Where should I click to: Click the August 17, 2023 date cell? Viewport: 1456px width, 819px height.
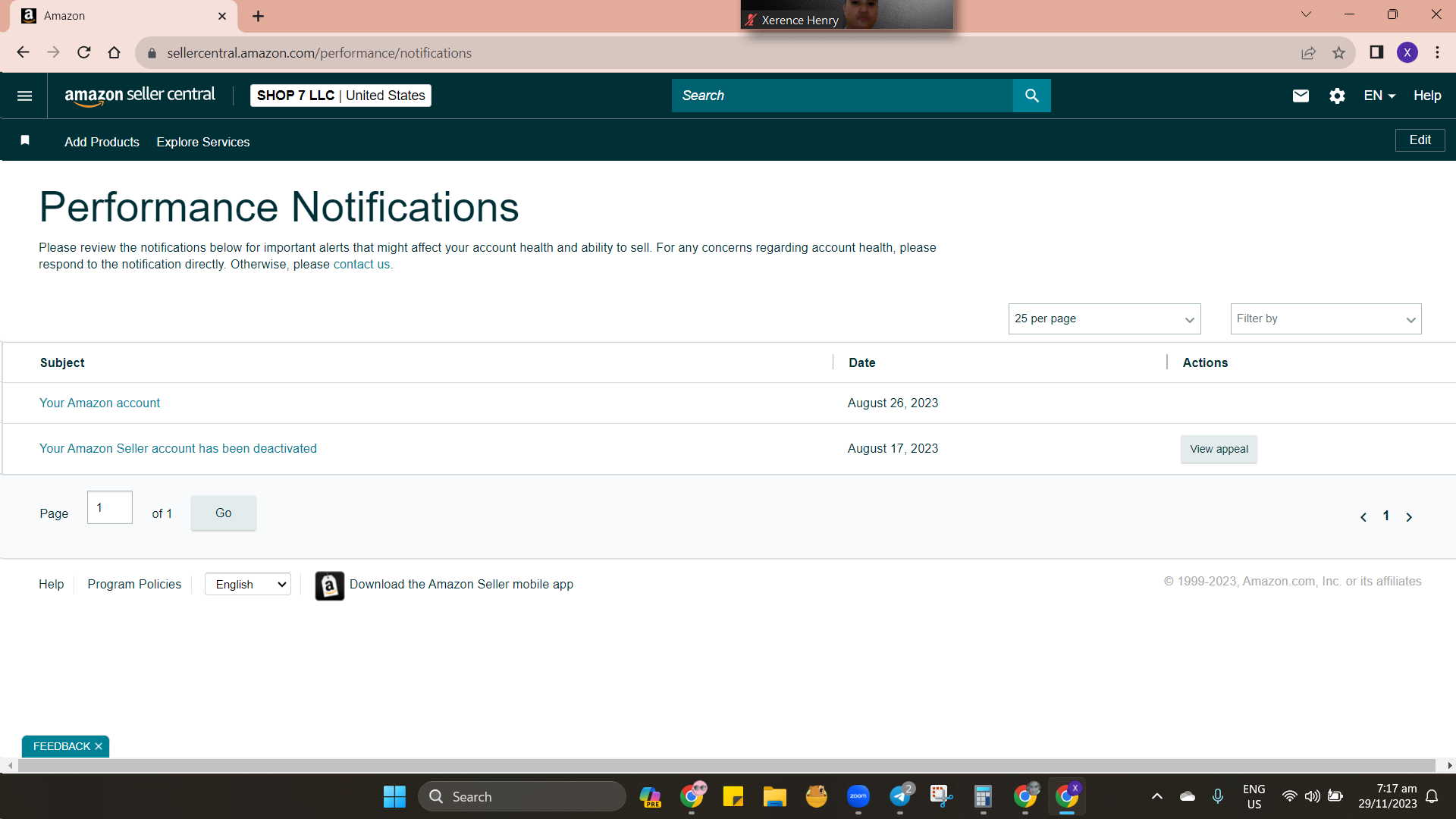click(x=893, y=449)
